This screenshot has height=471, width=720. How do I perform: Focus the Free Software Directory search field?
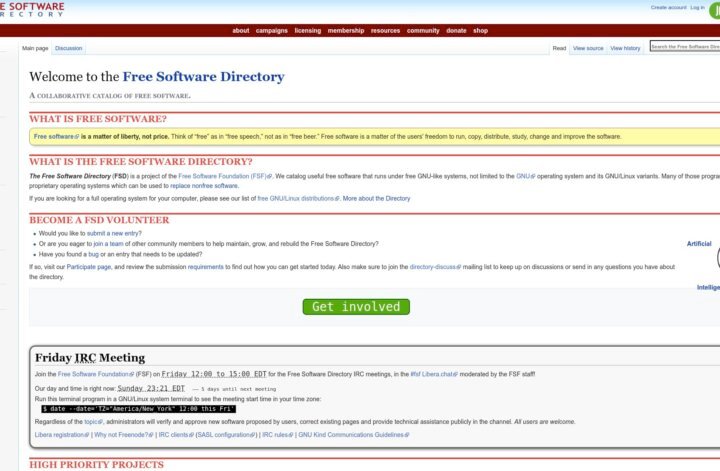coord(685,46)
